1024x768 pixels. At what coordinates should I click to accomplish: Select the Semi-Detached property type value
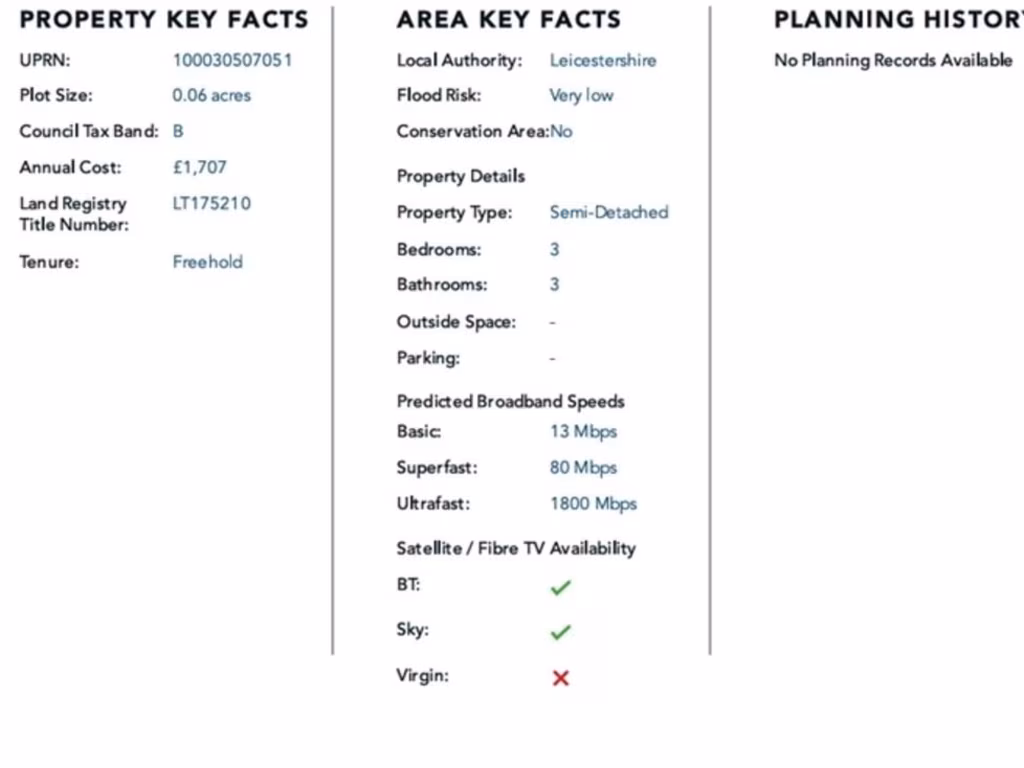tap(609, 212)
